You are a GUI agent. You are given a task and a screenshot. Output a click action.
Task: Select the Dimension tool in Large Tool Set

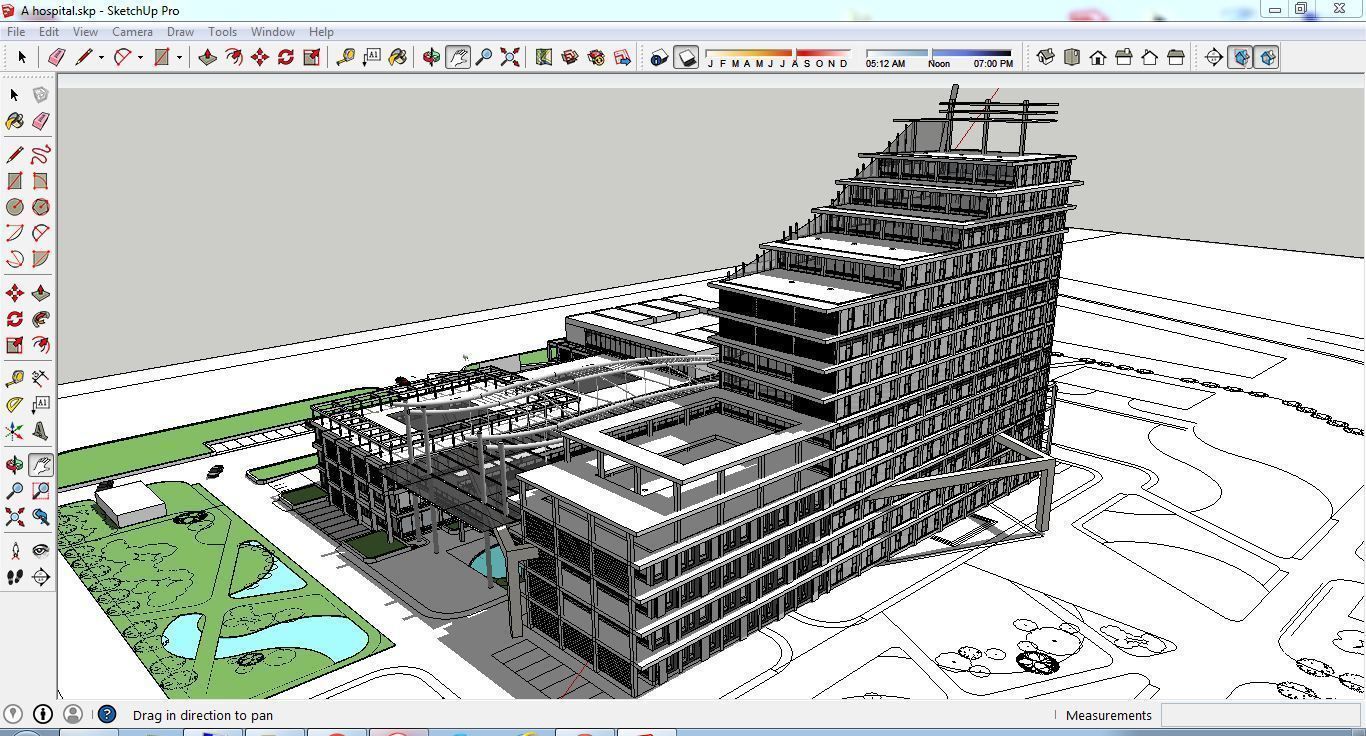[41, 379]
